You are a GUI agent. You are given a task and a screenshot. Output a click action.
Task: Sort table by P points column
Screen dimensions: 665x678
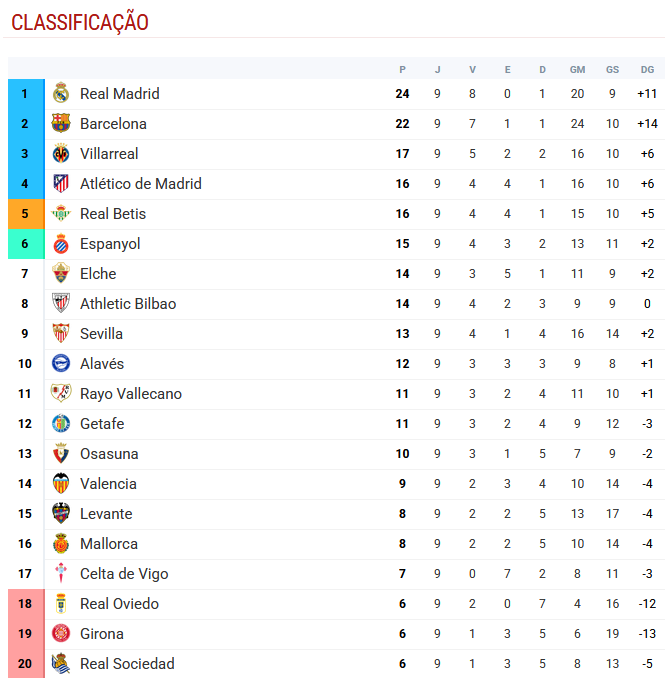402,69
